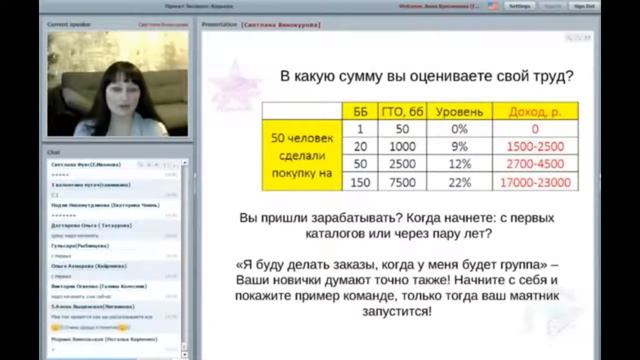Click the chat scrollbar up arrow
Image resolution: width=640 pixels, height=360 pixels.
[x=184, y=162]
